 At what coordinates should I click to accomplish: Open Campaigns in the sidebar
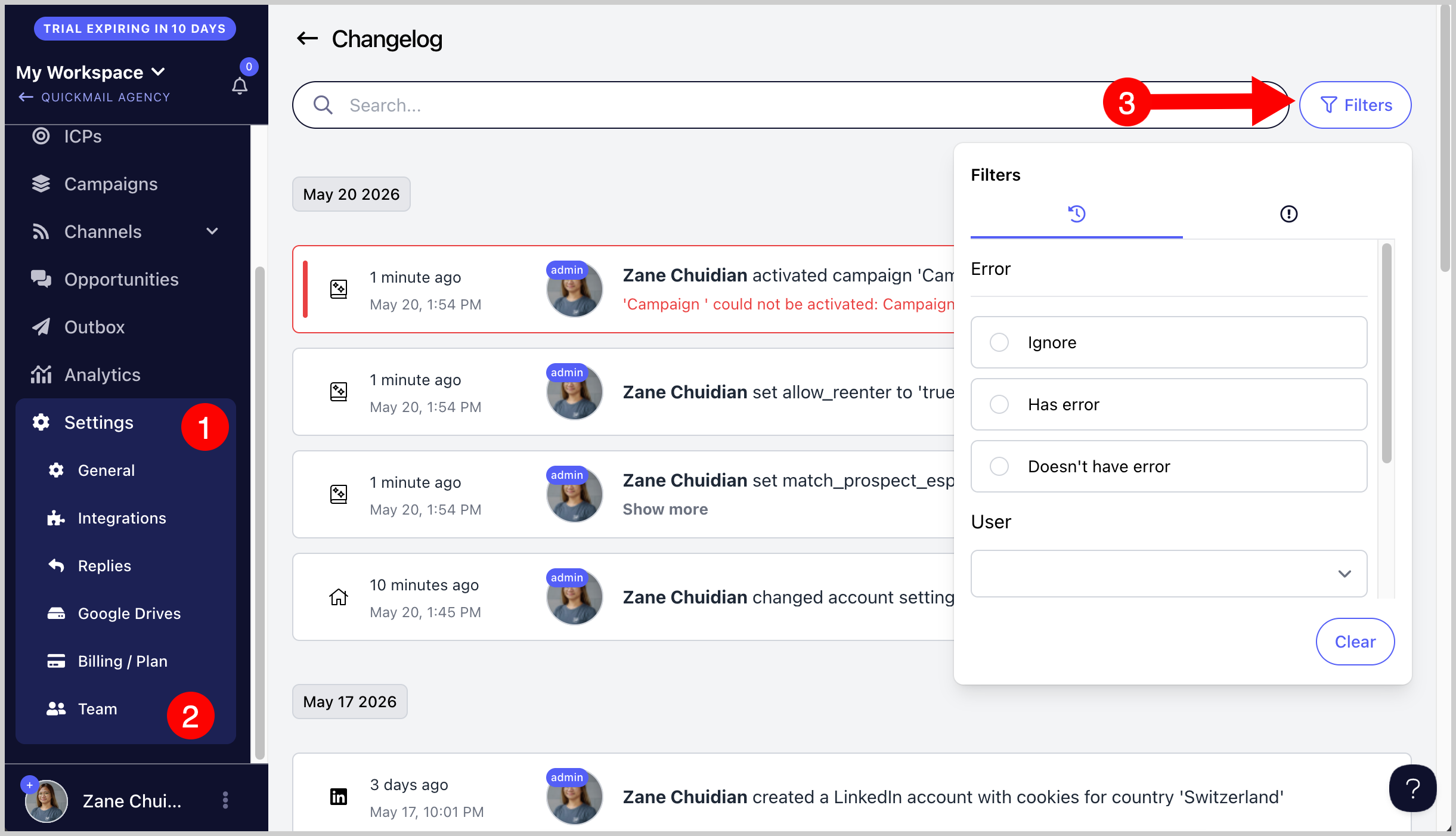(x=111, y=184)
